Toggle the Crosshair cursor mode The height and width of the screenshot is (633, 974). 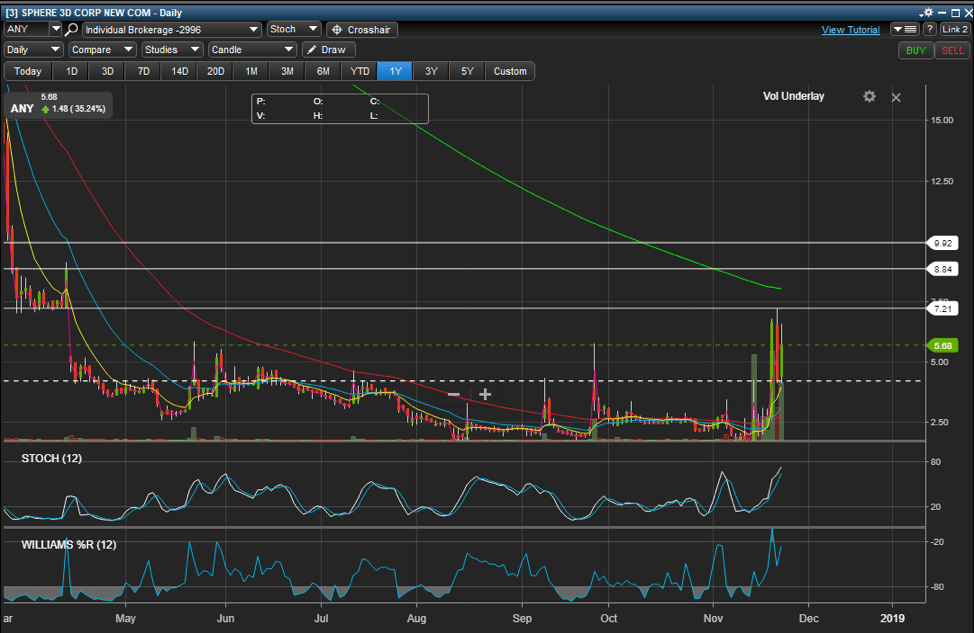point(362,30)
